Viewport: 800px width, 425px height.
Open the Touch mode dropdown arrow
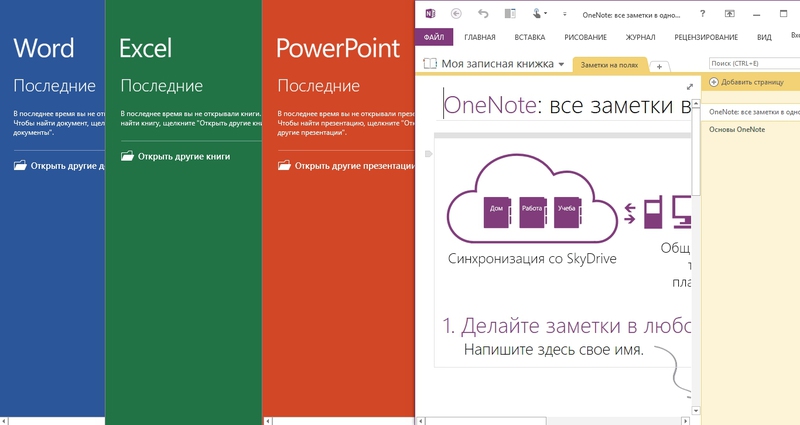545,14
